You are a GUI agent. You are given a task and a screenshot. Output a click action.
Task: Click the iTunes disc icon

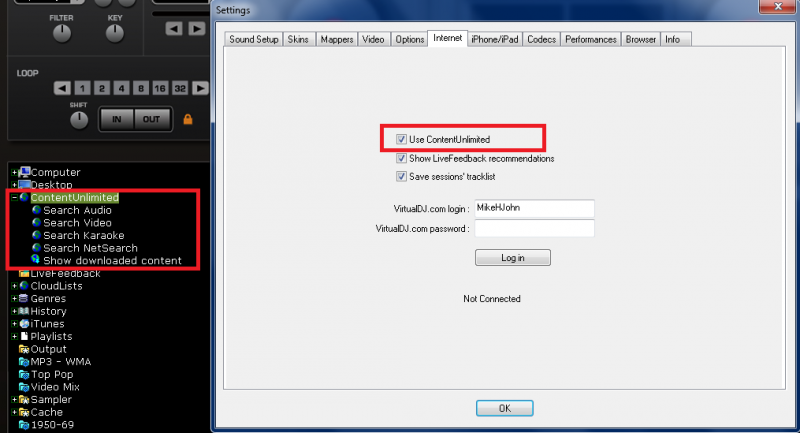(x=24, y=323)
